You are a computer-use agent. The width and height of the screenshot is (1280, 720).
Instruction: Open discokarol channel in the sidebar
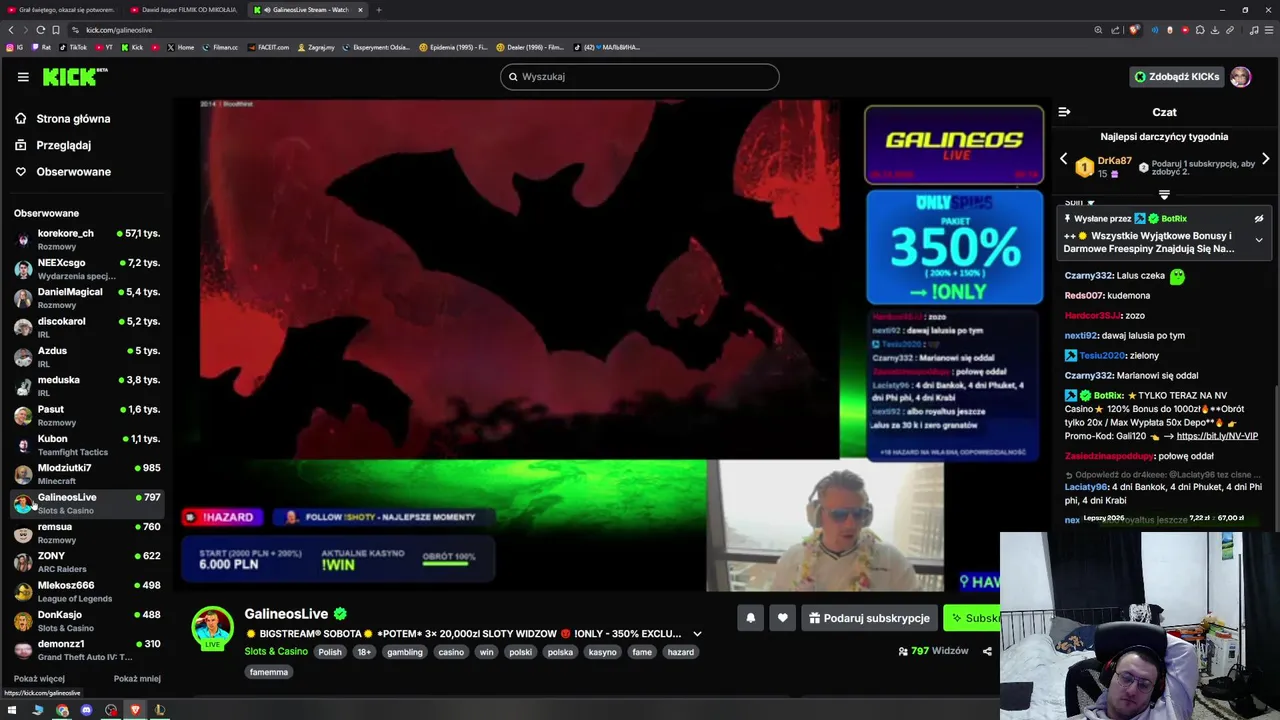tap(87, 328)
